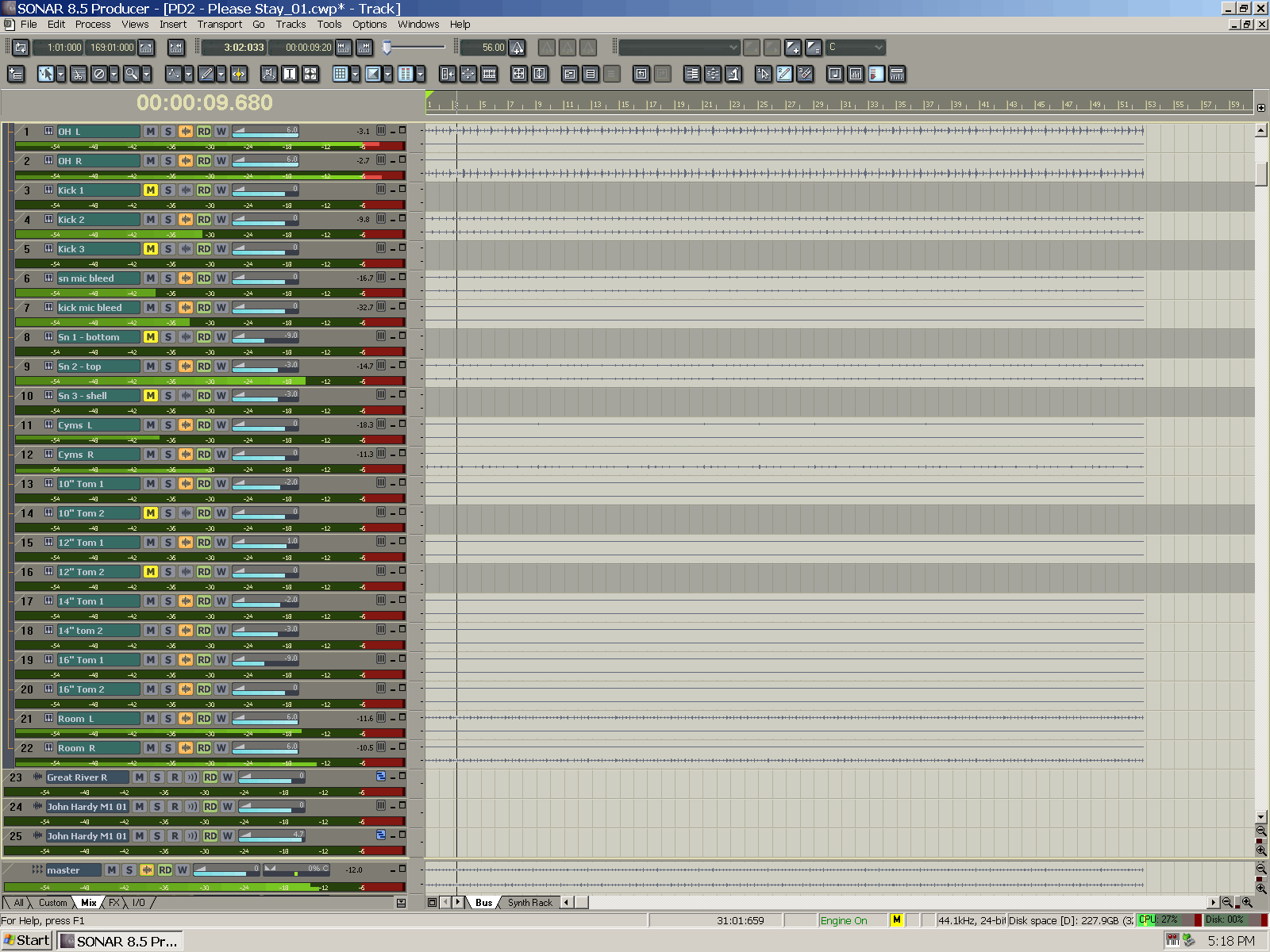
Task: Rename the Sn 2 - top track
Action: (97, 367)
